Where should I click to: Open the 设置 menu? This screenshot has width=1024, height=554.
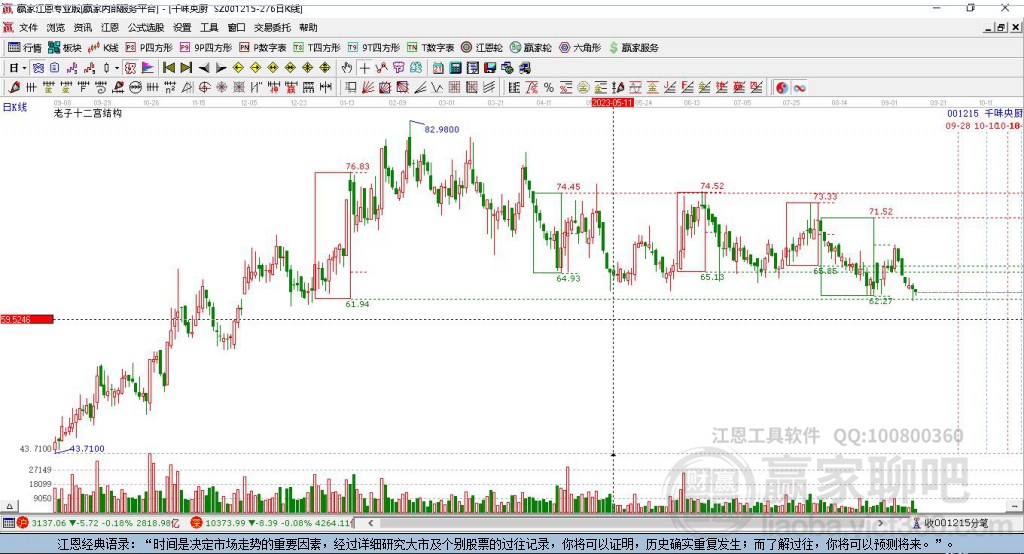[x=182, y=27]
